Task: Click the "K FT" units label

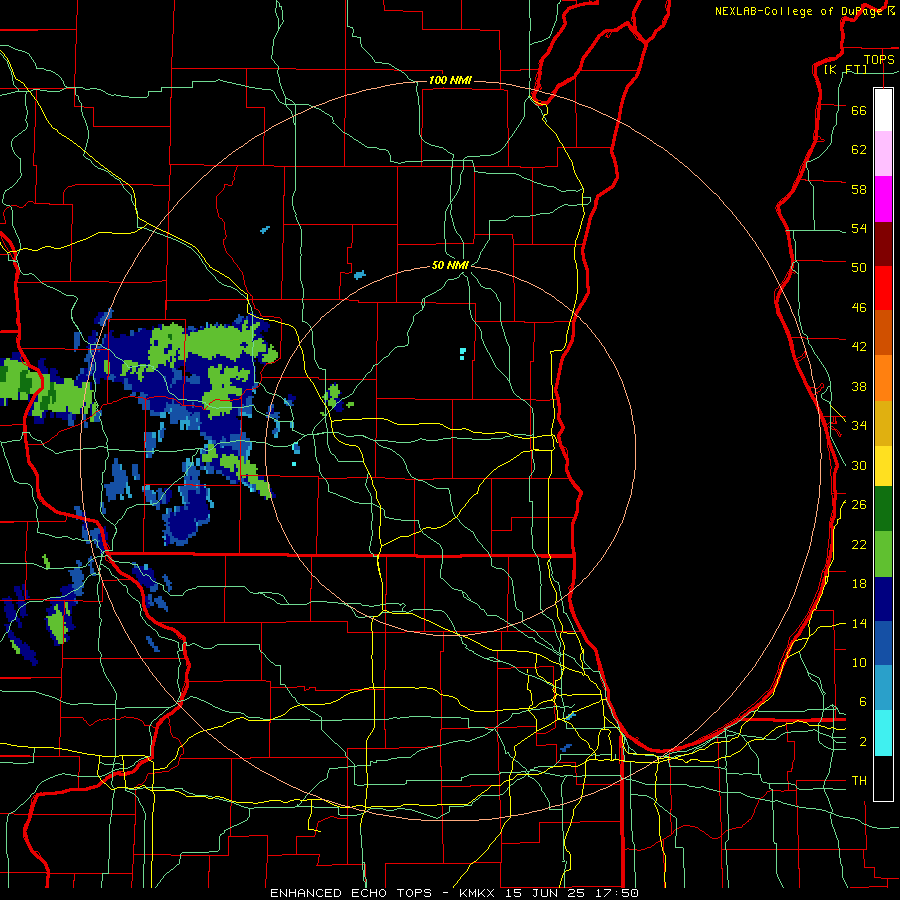Action: pyautogui.click(x=845, y=69)
